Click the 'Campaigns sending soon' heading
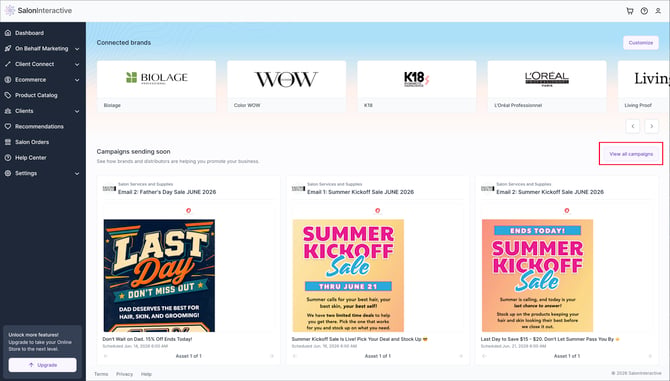This screenshot has width=670, height=381. pyautogui.click(x=133, y=152)
